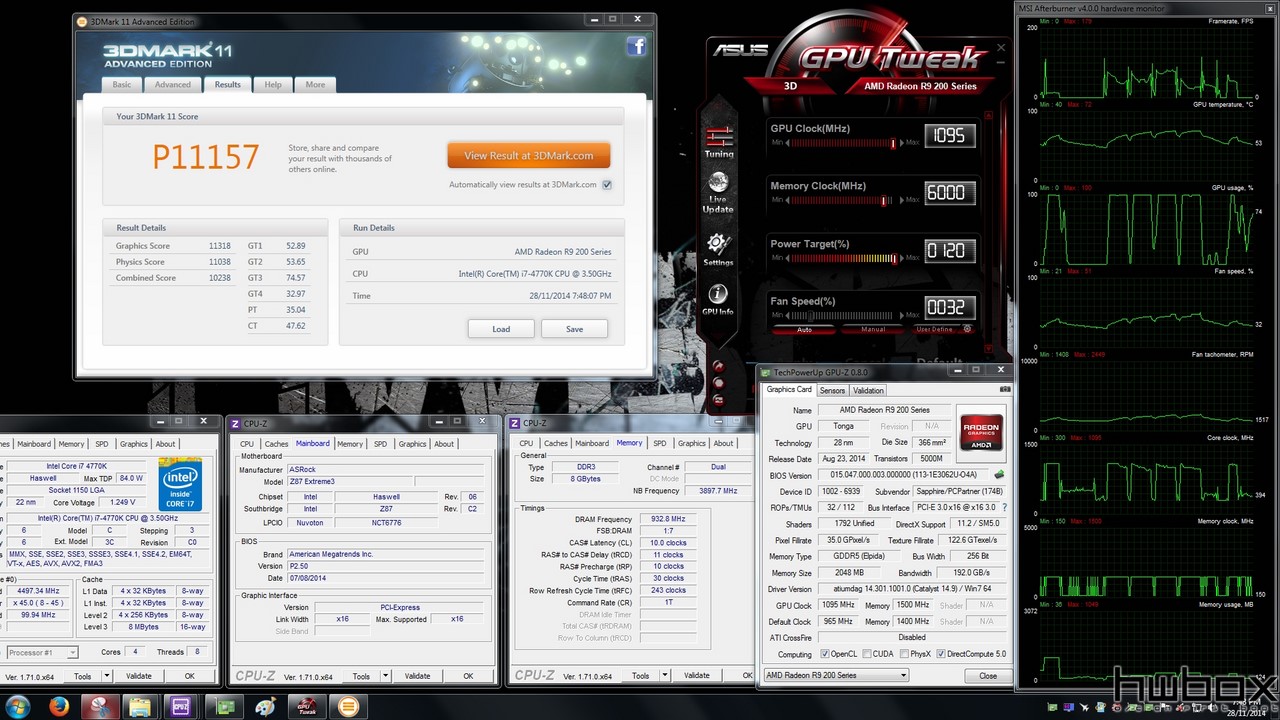Open GPU Info in GPU Tweak
The width and height of the screenshot is (1280, 720).
click(x=717, y=300)
